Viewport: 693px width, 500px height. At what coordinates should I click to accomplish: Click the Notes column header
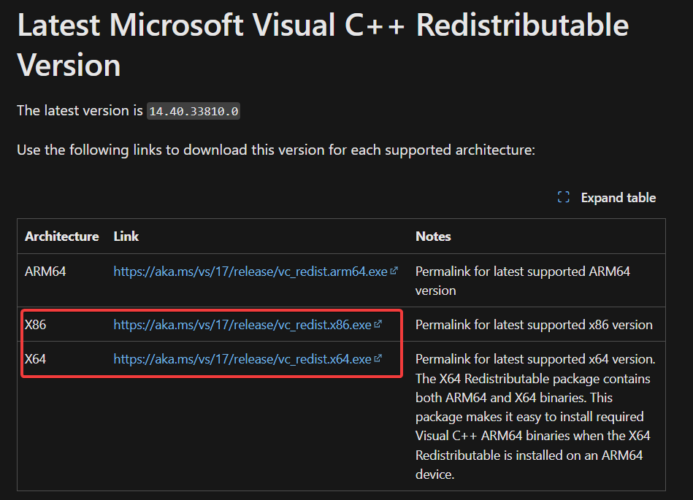(433, 236)
